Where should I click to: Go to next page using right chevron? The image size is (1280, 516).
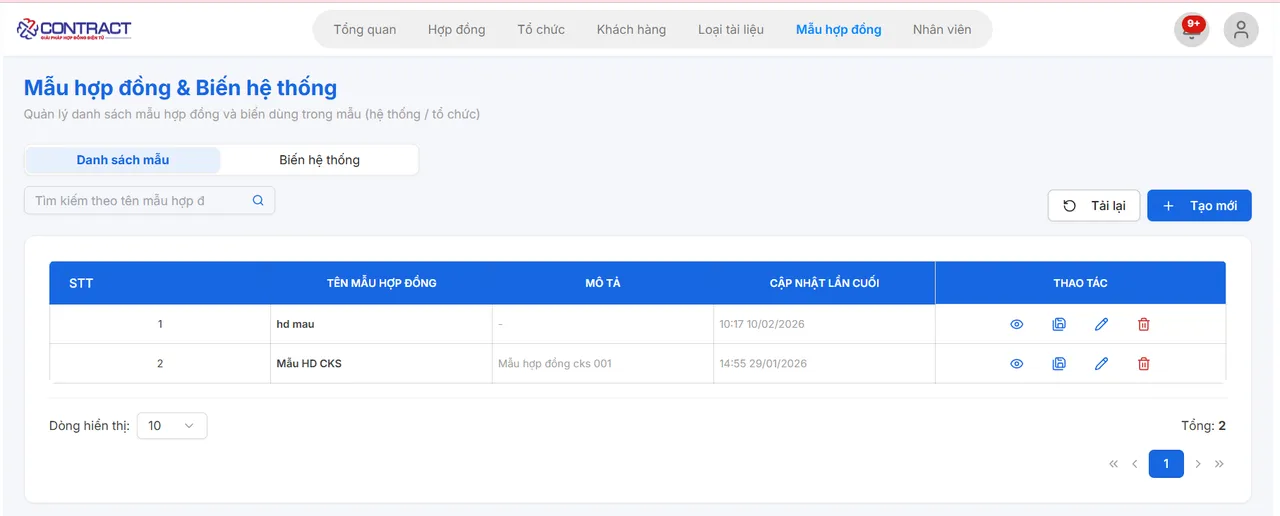[1198, 464]
